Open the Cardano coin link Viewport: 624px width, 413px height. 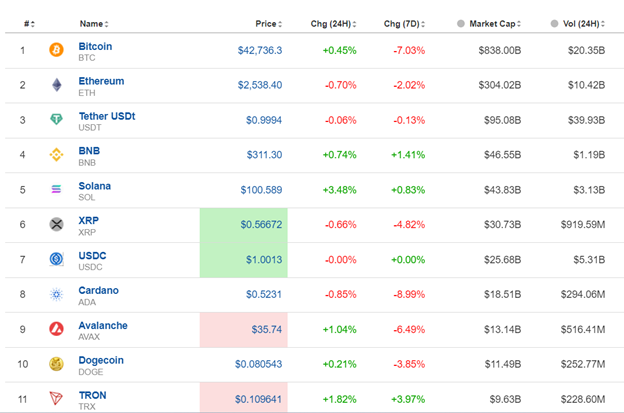coord(98,290)
